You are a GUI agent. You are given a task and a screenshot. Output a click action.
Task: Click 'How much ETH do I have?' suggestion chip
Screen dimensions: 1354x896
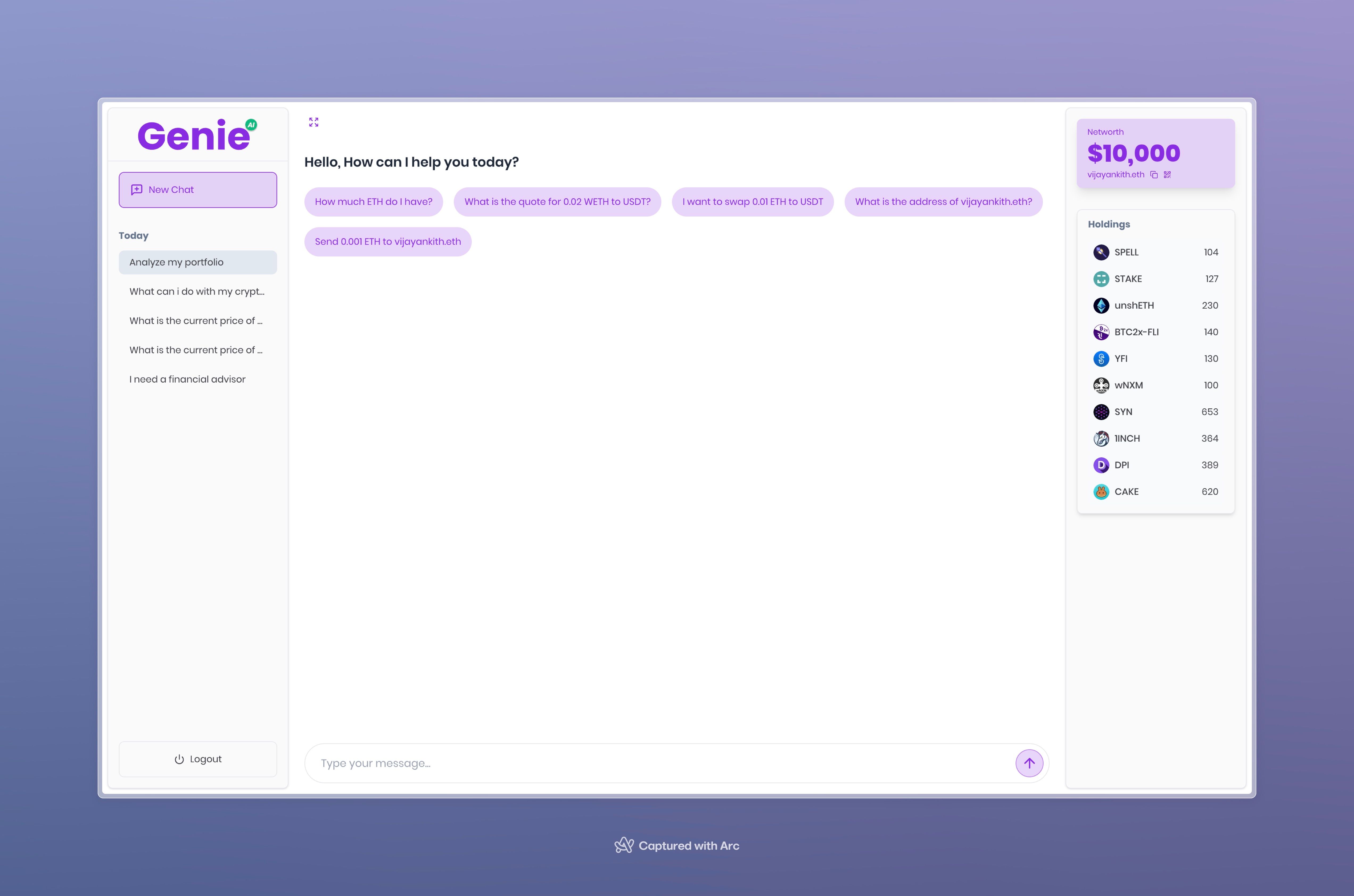click(373, 201)
